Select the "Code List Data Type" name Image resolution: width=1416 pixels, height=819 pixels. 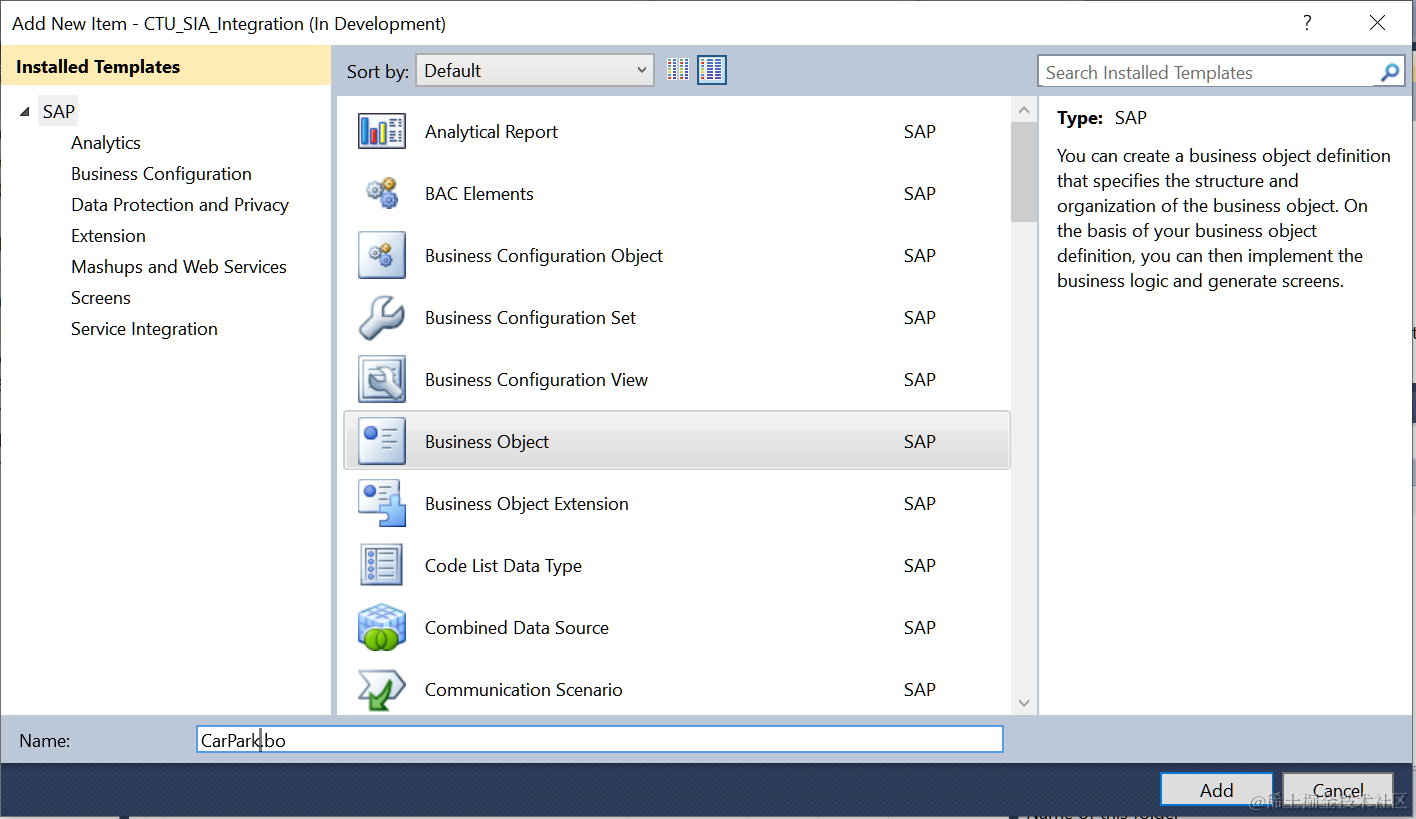point(503,566)
